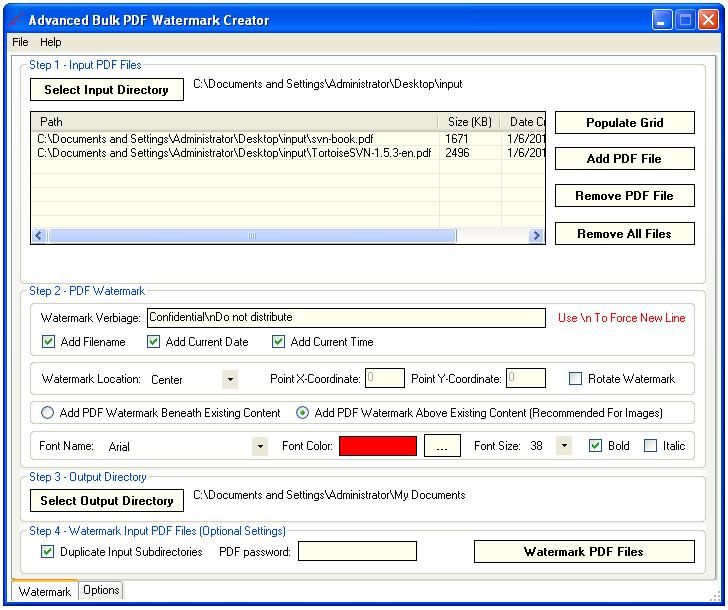
Task: Toggle the Rotate Watermark checkbox
Action: [575, 379]
